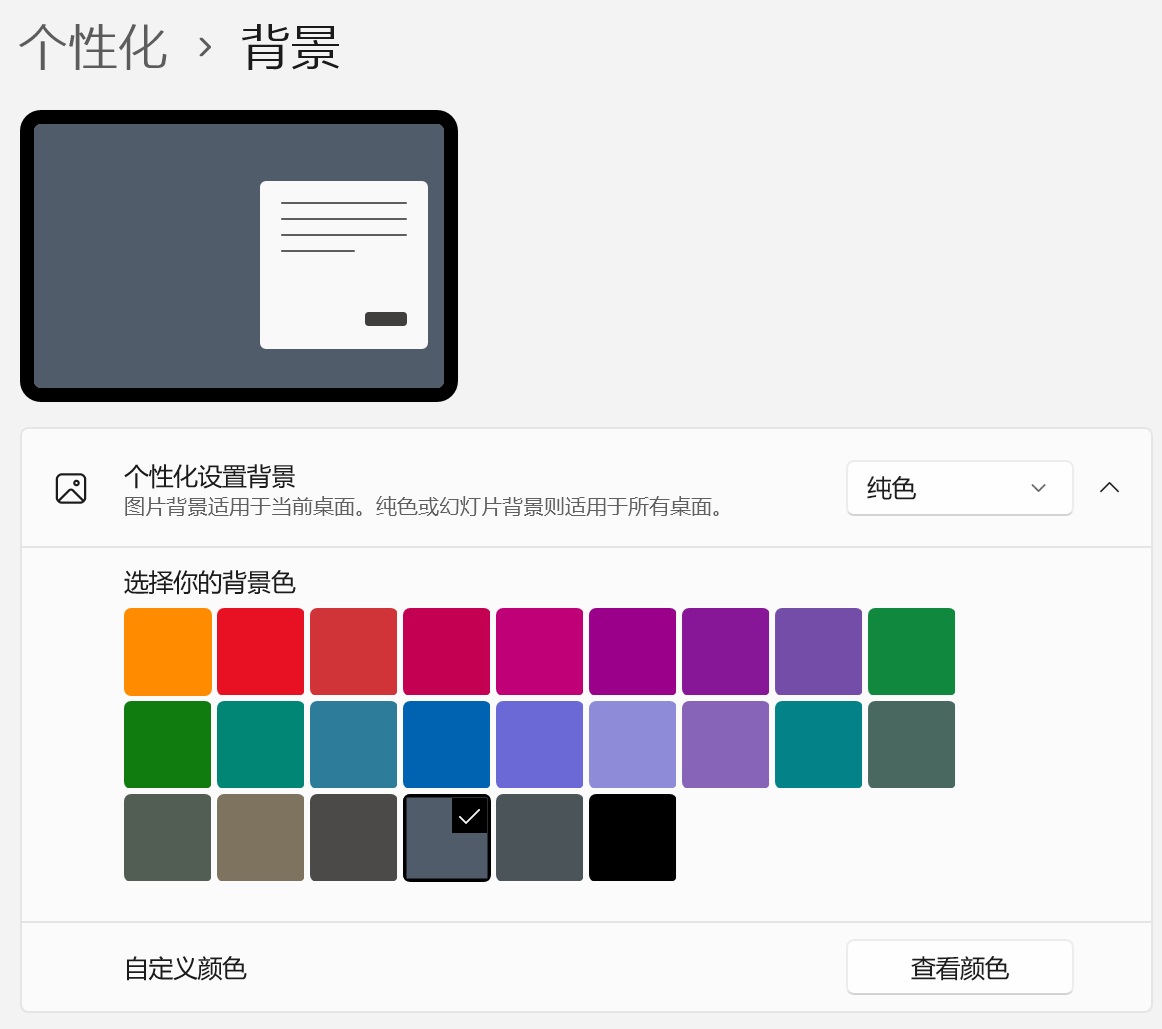Click the 自定义颜色 label
The height and width of the screenshot is (1029, 1162).
click(x=185, y=968)
